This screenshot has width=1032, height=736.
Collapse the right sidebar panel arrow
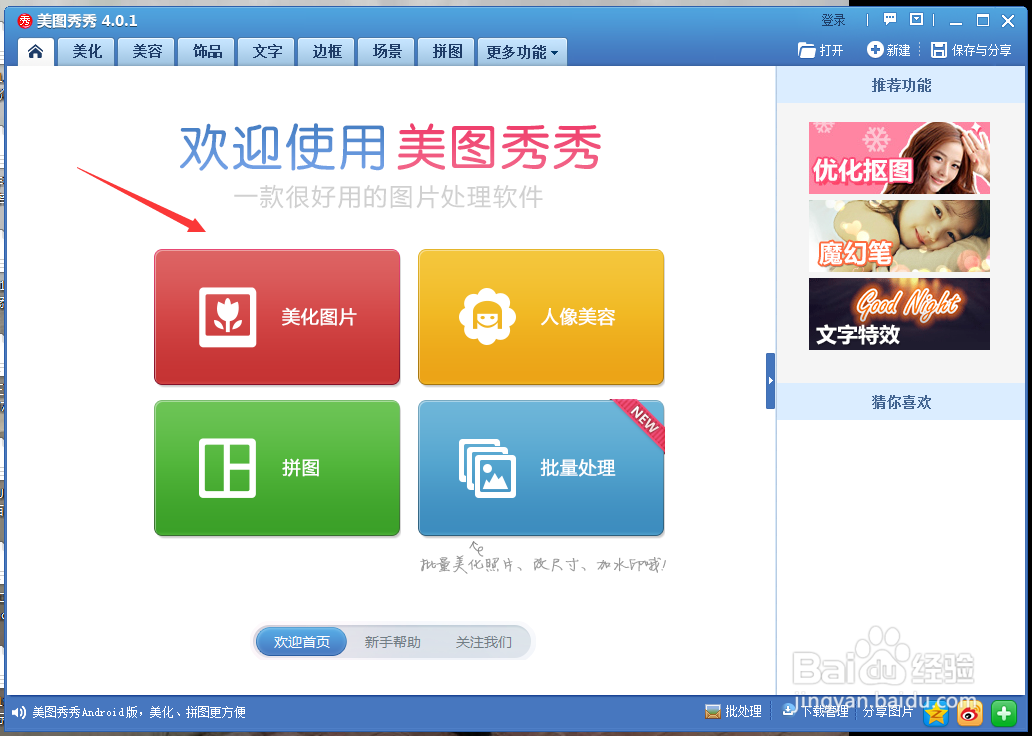point(770,381)
